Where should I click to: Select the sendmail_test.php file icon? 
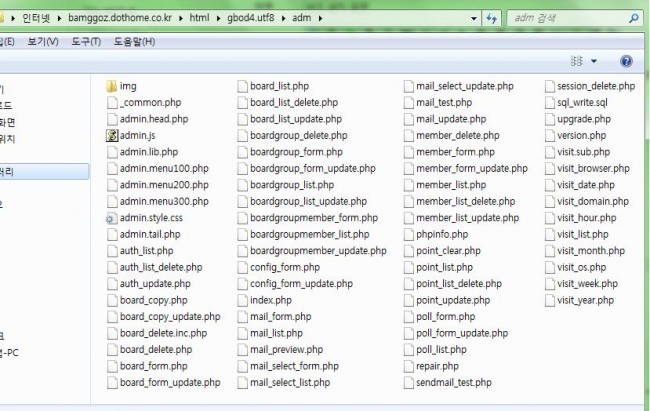click(x=409, y=383)
